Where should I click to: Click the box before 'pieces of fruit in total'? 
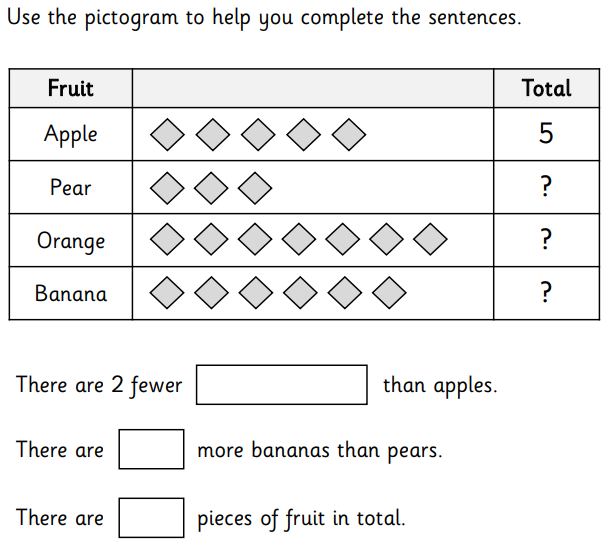point(151,518)
